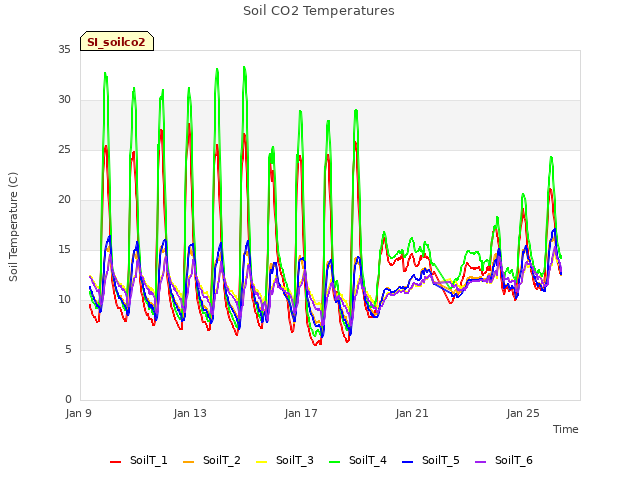Click the 10 y-axis tick label
640x480 pixels.
click(64, 300)
